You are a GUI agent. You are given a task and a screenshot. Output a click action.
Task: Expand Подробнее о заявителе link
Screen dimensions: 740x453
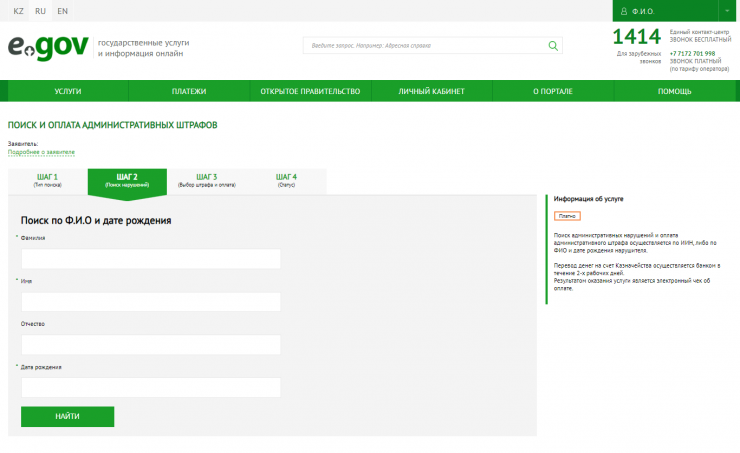click(42, 152)
